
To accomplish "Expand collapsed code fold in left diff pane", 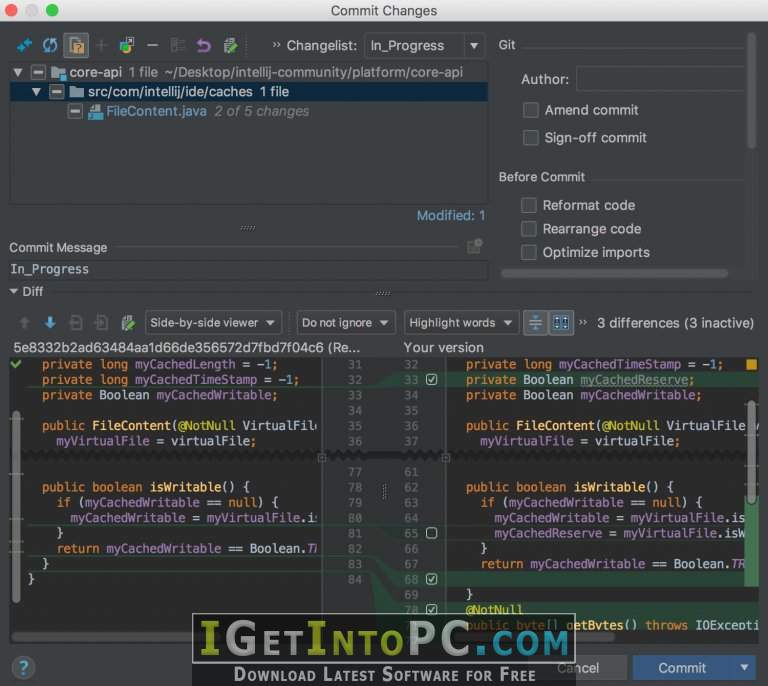I will (322, 458).
